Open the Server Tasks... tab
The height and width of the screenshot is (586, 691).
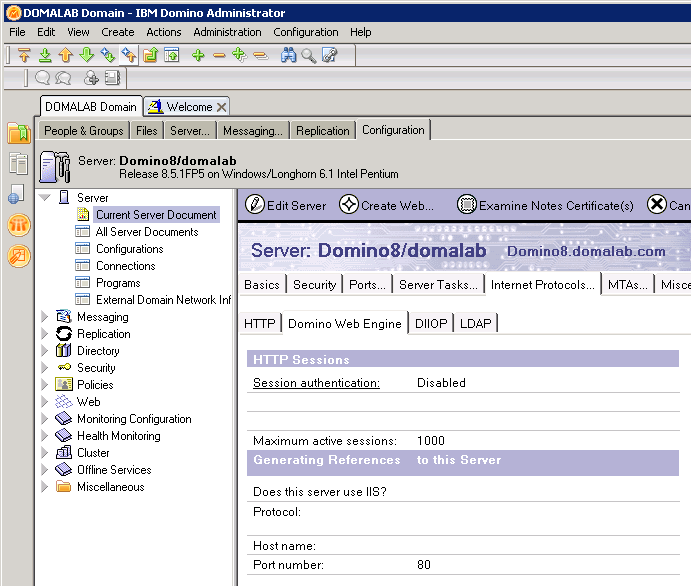point(438,285)
